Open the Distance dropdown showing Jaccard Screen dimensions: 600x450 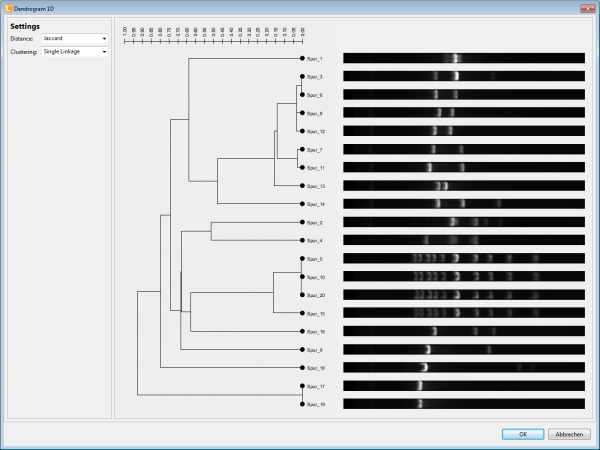pos(74,38)
